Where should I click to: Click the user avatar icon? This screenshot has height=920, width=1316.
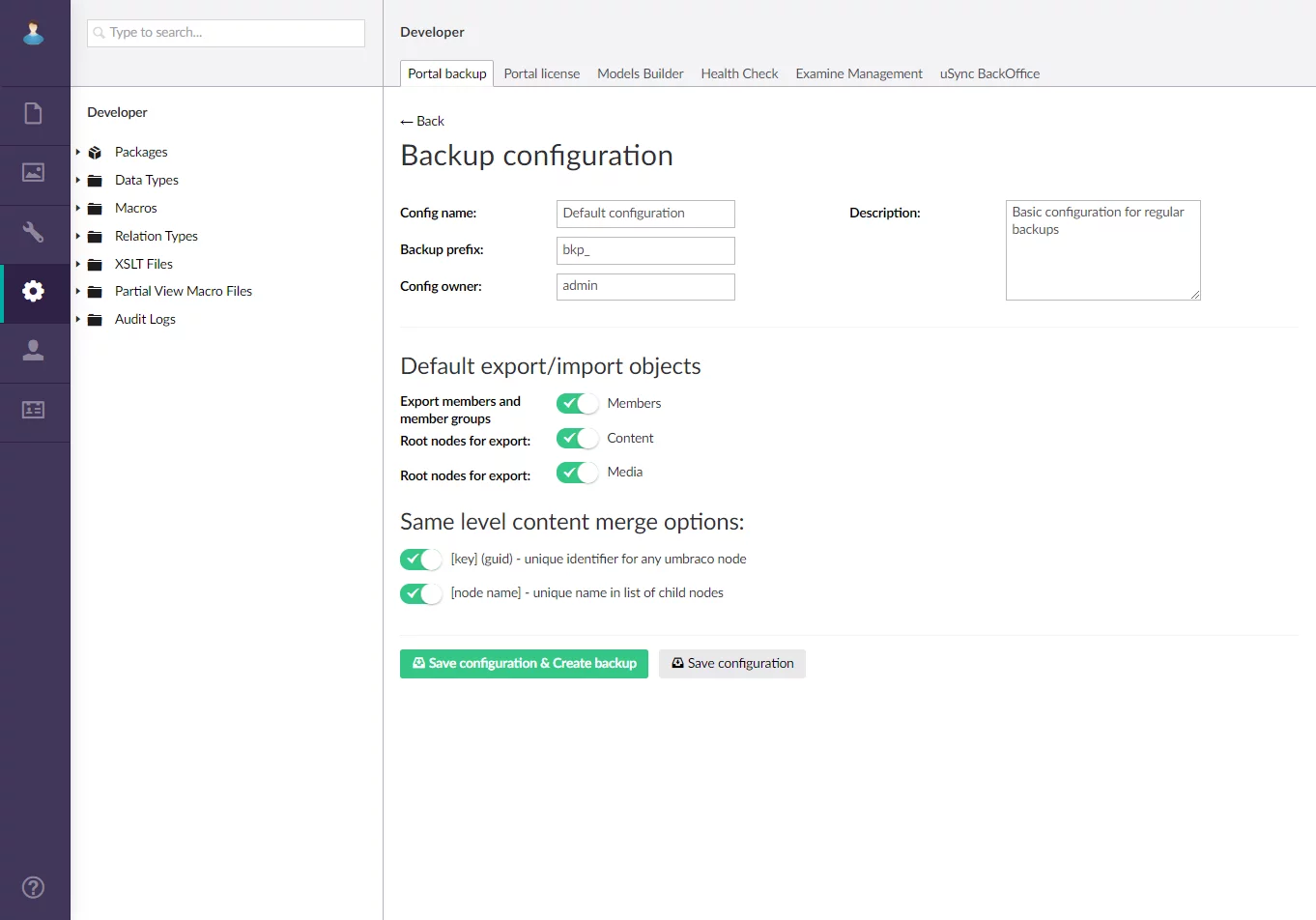[34, 33]
